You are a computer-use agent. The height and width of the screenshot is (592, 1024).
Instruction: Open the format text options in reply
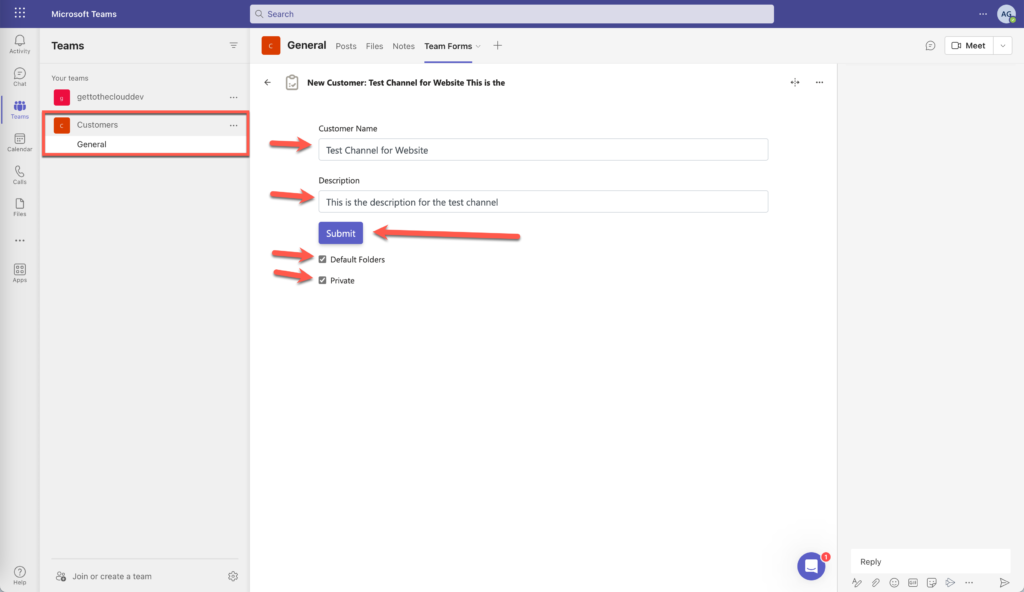click(x=857, y=582)
